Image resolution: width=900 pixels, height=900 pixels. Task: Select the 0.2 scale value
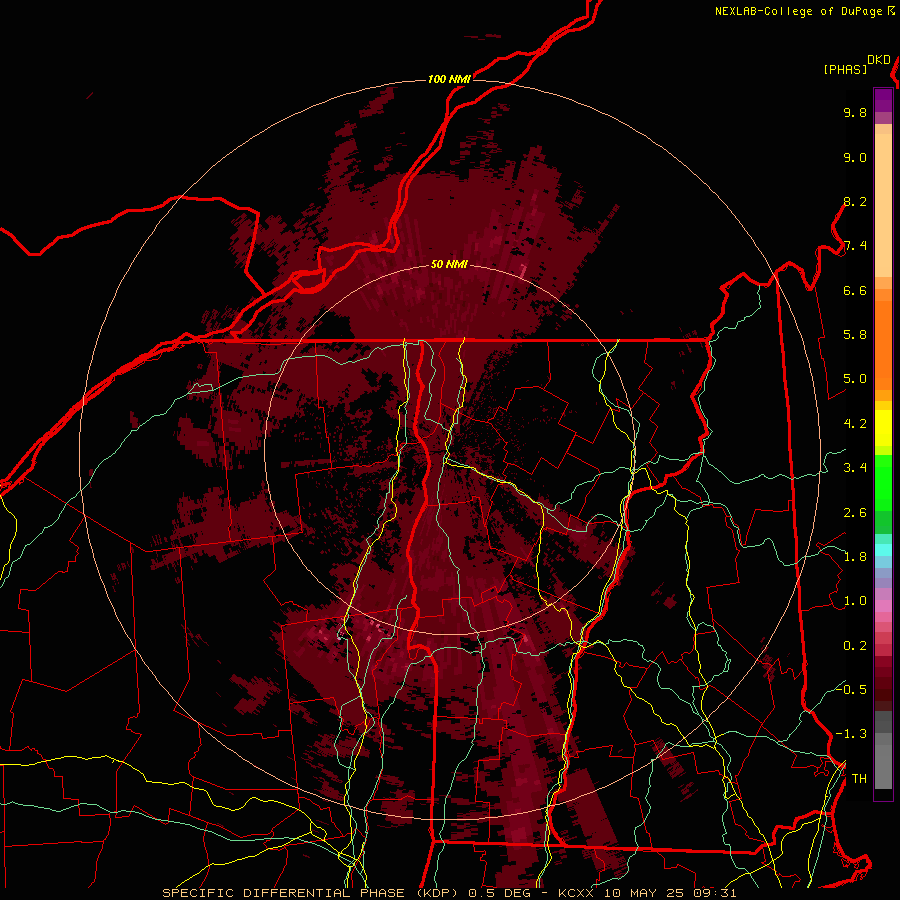[855, 646]
